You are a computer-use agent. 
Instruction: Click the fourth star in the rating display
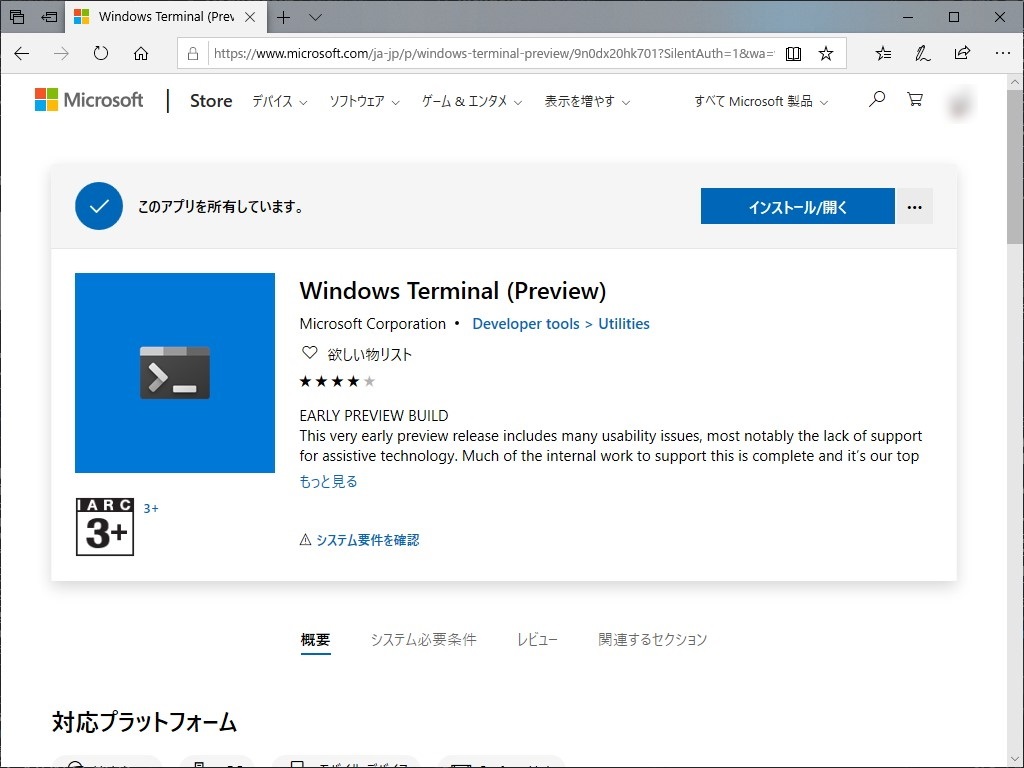tap(352, 381)
